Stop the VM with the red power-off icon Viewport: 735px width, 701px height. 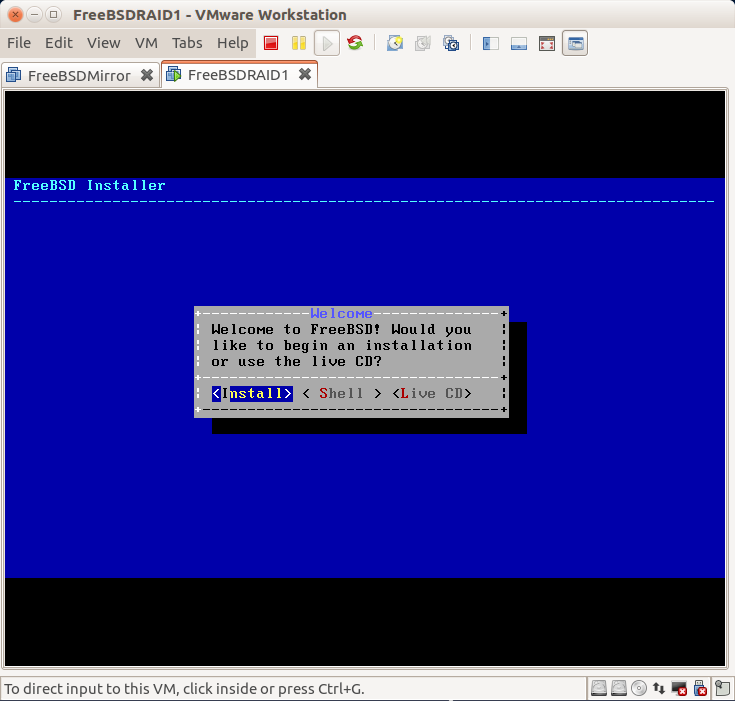click(271, 43)
